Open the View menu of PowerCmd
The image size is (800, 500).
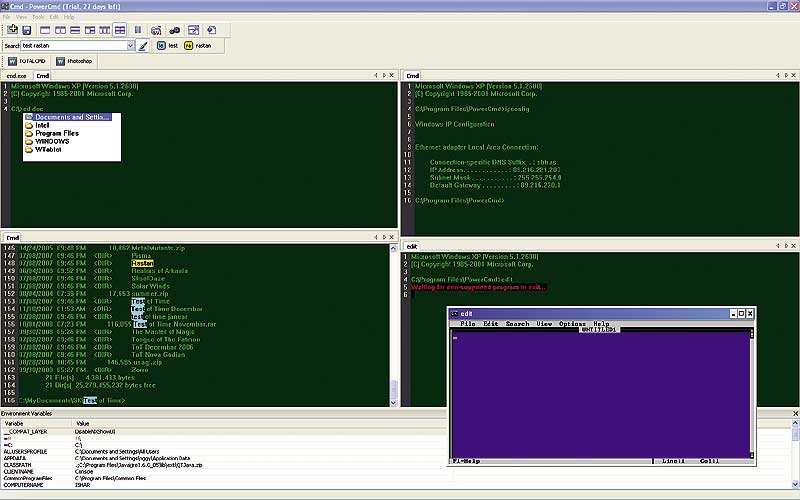21,17
